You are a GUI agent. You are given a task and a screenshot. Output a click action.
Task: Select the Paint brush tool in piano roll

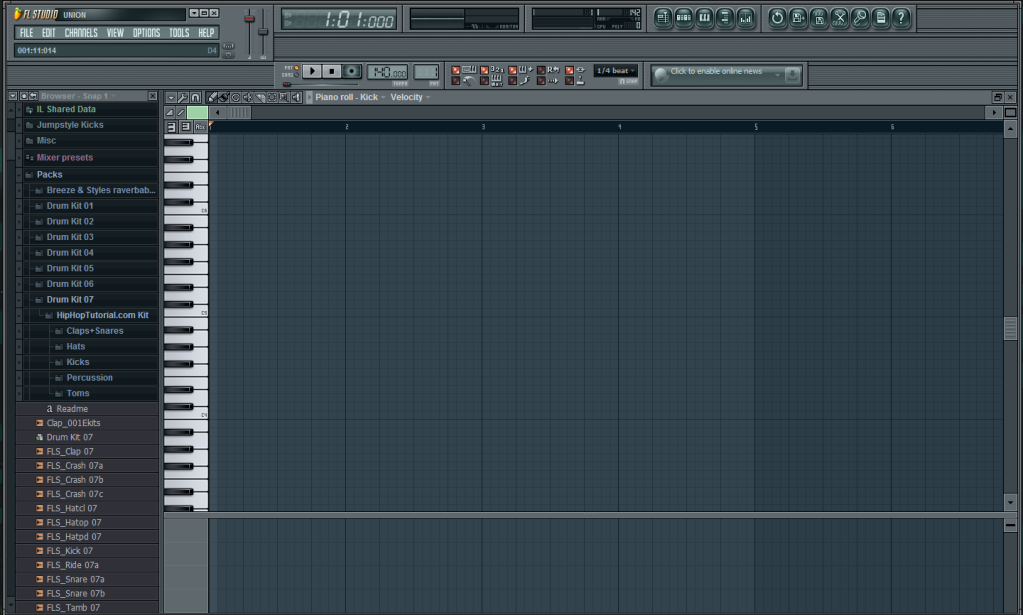click(x=224, y=97)
